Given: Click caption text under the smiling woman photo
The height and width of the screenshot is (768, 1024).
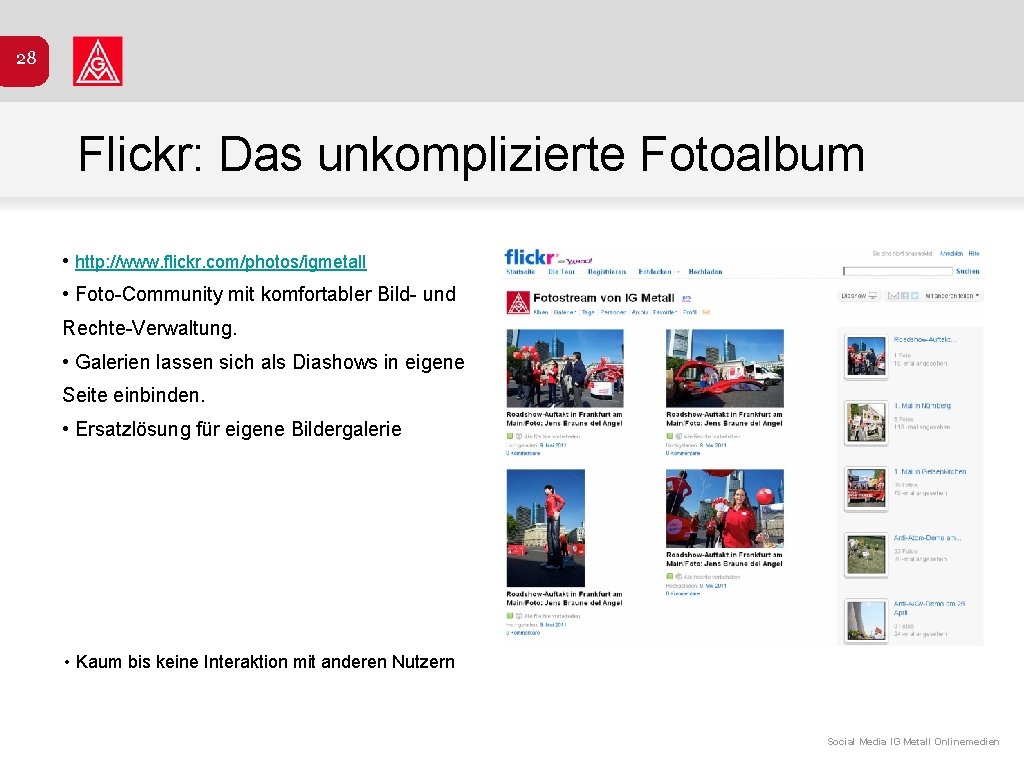Looking at the screenshot, I should tap(724, 559).
